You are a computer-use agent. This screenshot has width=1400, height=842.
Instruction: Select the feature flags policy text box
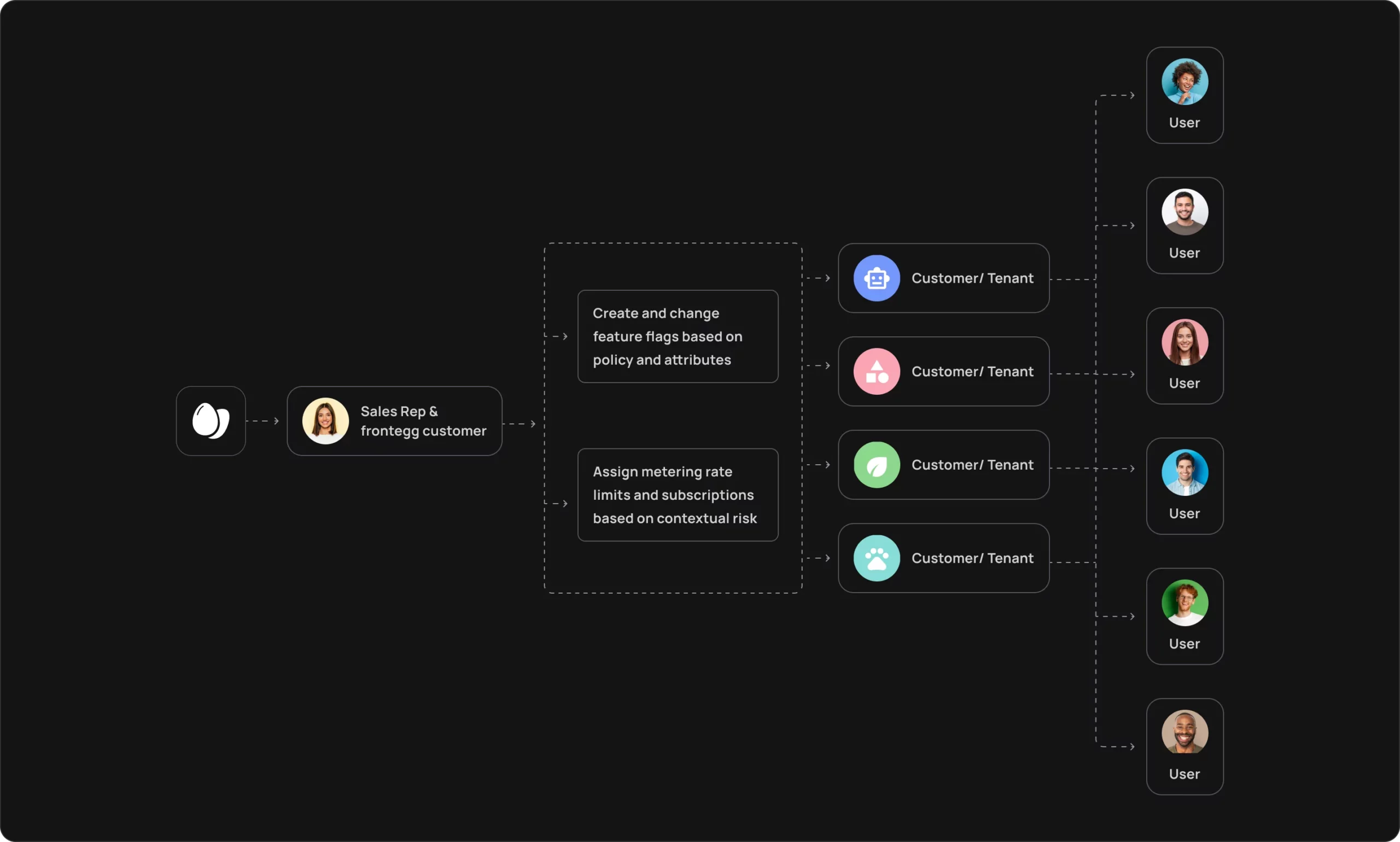tap(677, 336)
